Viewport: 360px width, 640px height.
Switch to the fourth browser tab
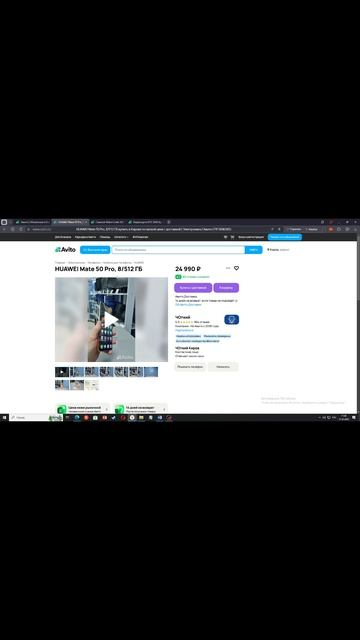145,222
